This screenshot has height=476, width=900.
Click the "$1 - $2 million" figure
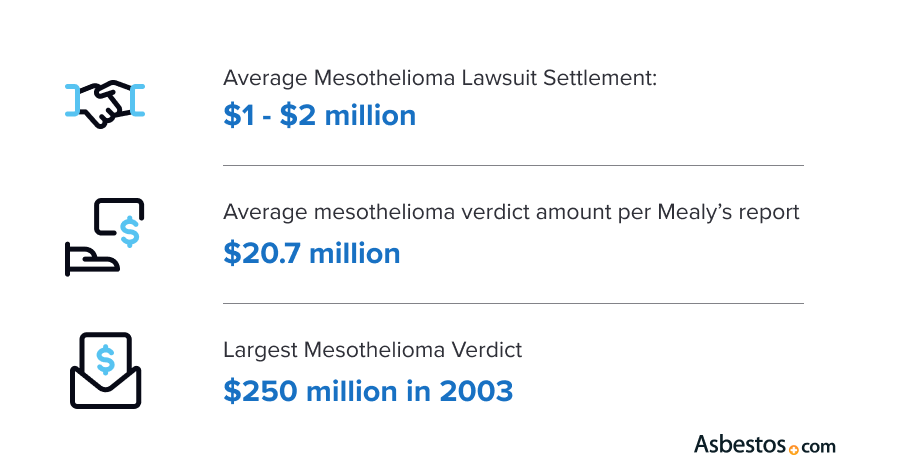pos(320,116)
